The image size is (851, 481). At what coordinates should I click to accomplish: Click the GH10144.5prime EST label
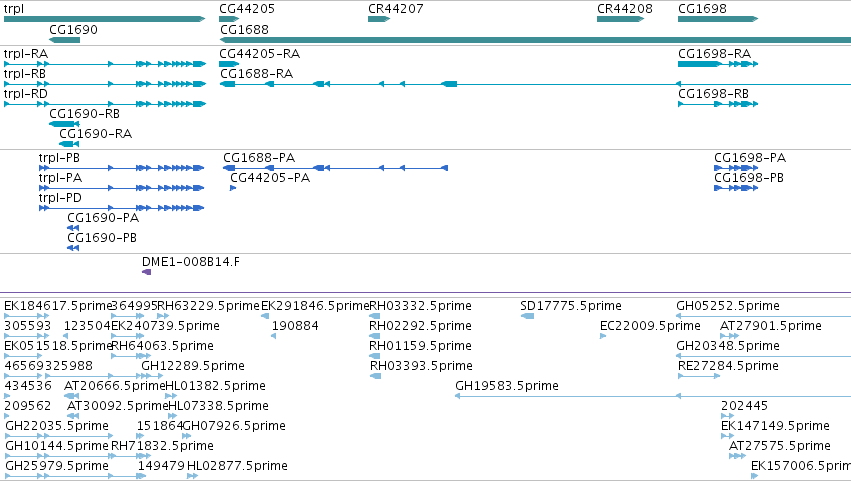click(57, 446)
